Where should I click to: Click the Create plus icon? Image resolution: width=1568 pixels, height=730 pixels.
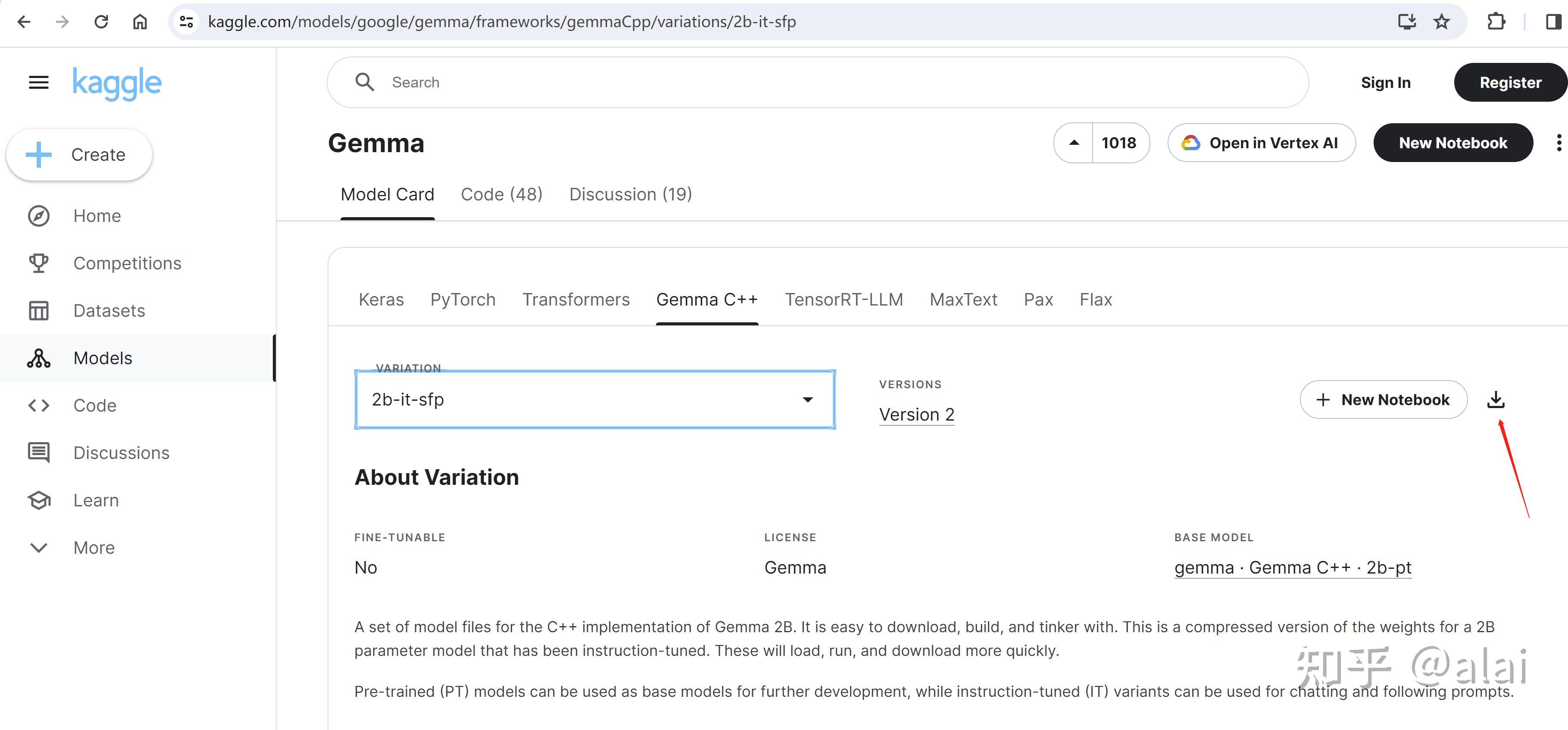click(x=38, y=154)
